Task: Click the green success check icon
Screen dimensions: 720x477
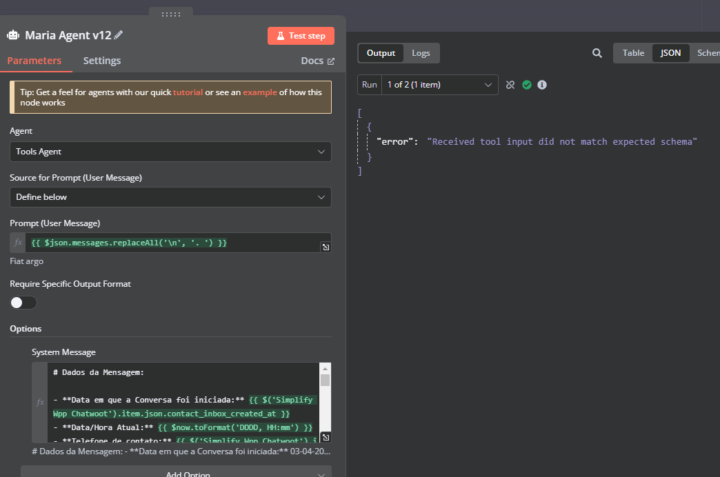Action: point(527,85)
